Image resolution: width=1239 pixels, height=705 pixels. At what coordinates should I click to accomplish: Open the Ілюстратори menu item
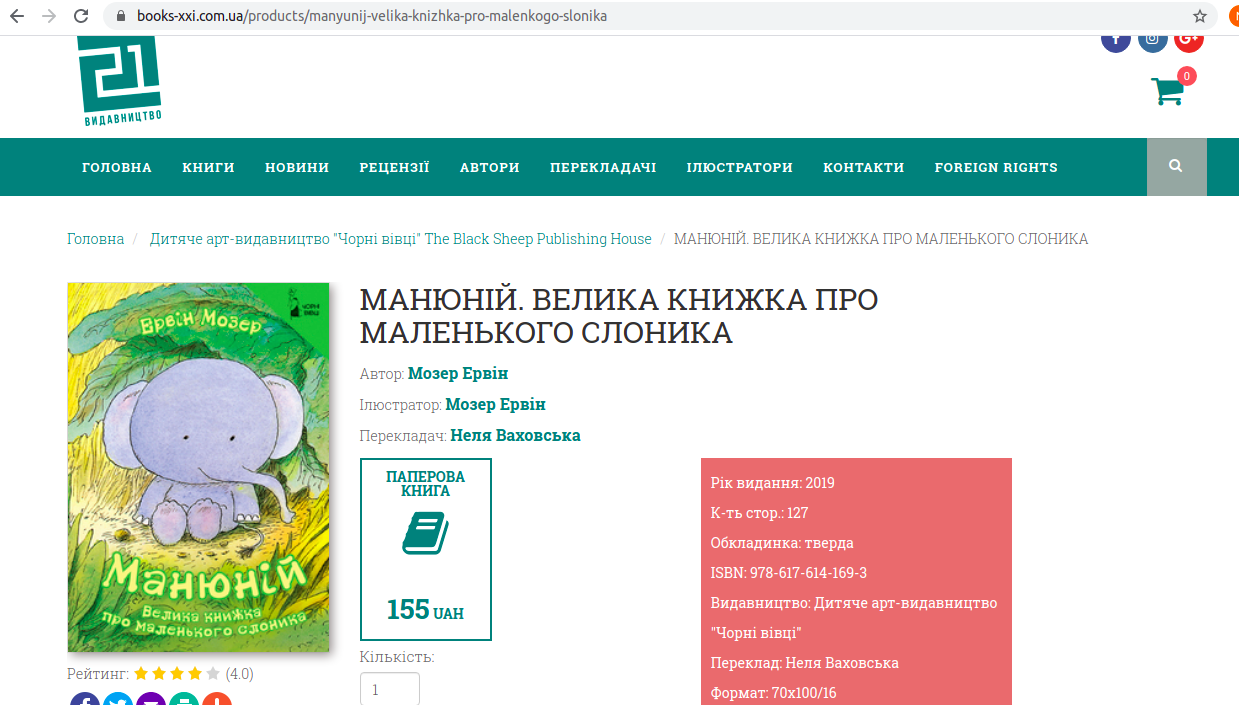point(740,167)
